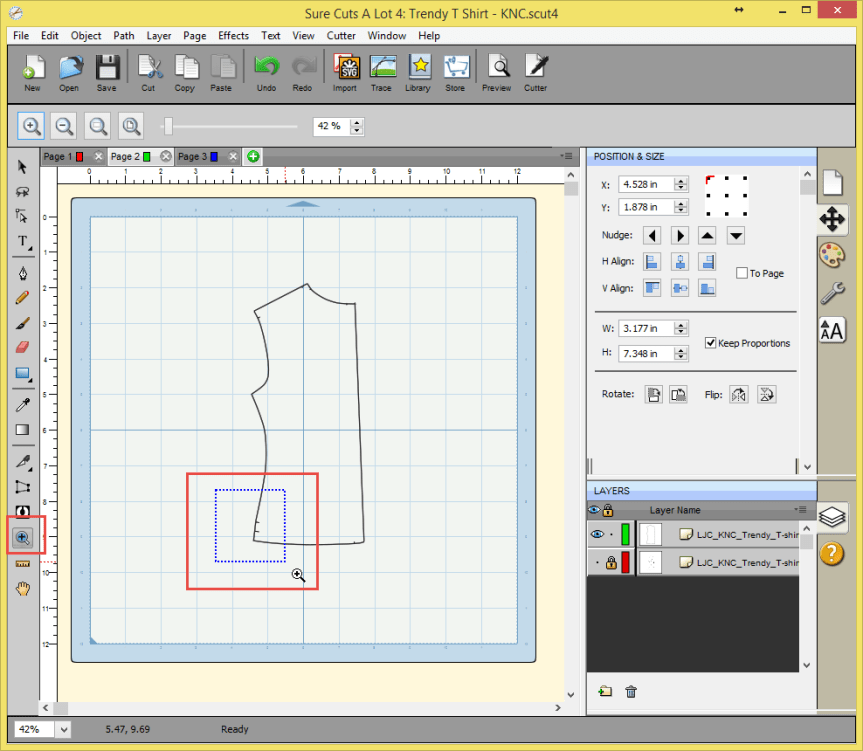Toggle the Keep Proportions checkbox
The image size is (863, 751).
coord(711,343)
